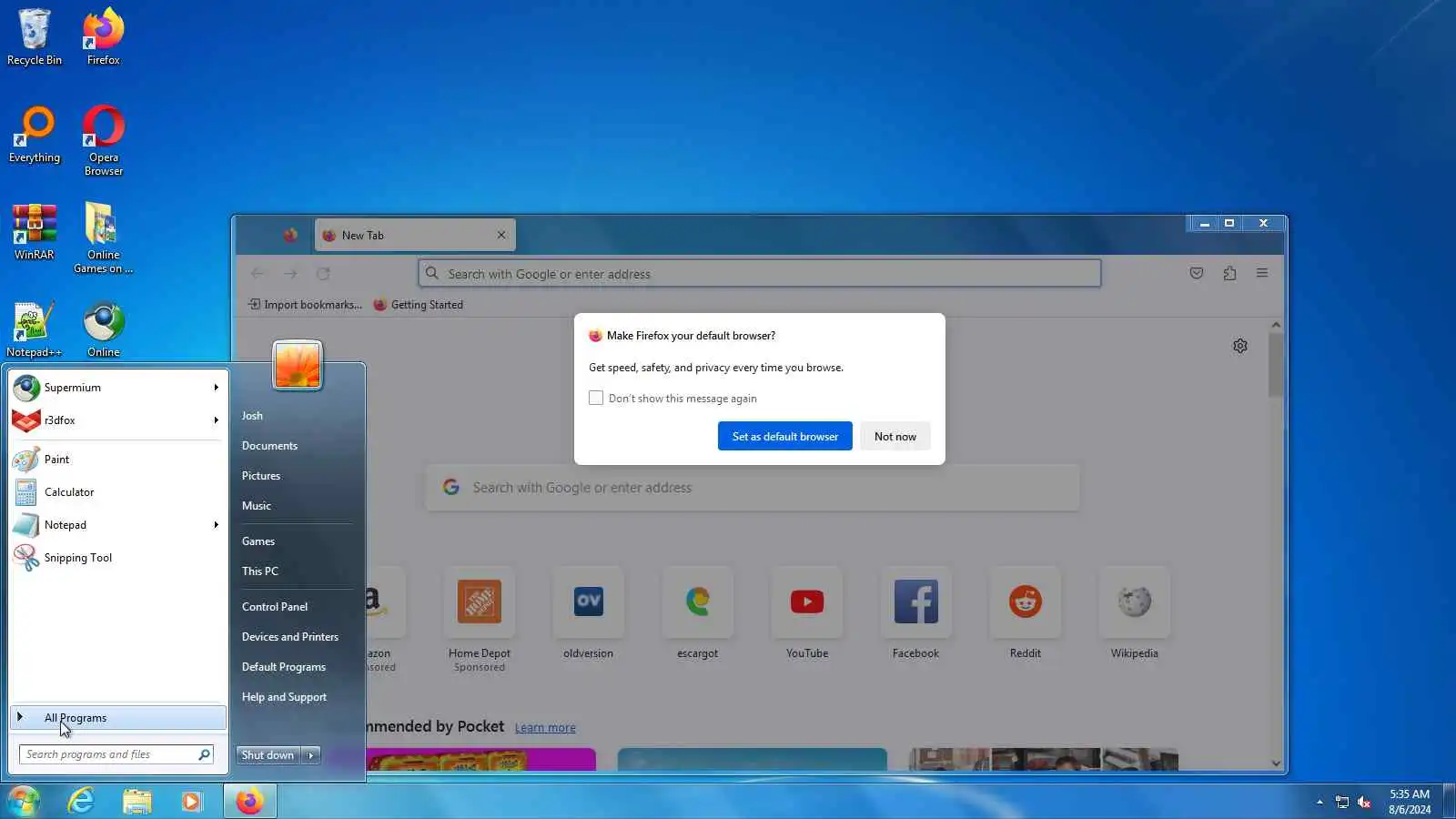Focus Firefox address bar
Viewport: 1456px width, 819px height.
pyautogui.click(x=760, y=273)
